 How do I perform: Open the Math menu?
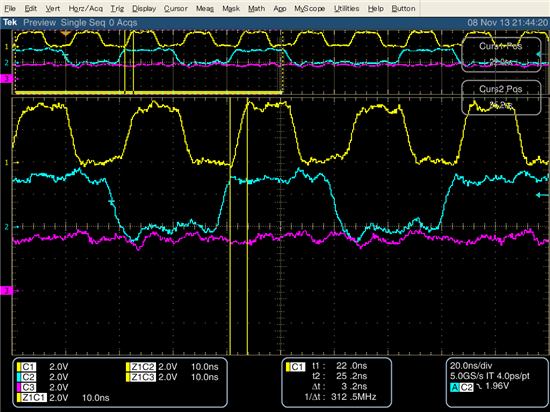tap(256, 8)
